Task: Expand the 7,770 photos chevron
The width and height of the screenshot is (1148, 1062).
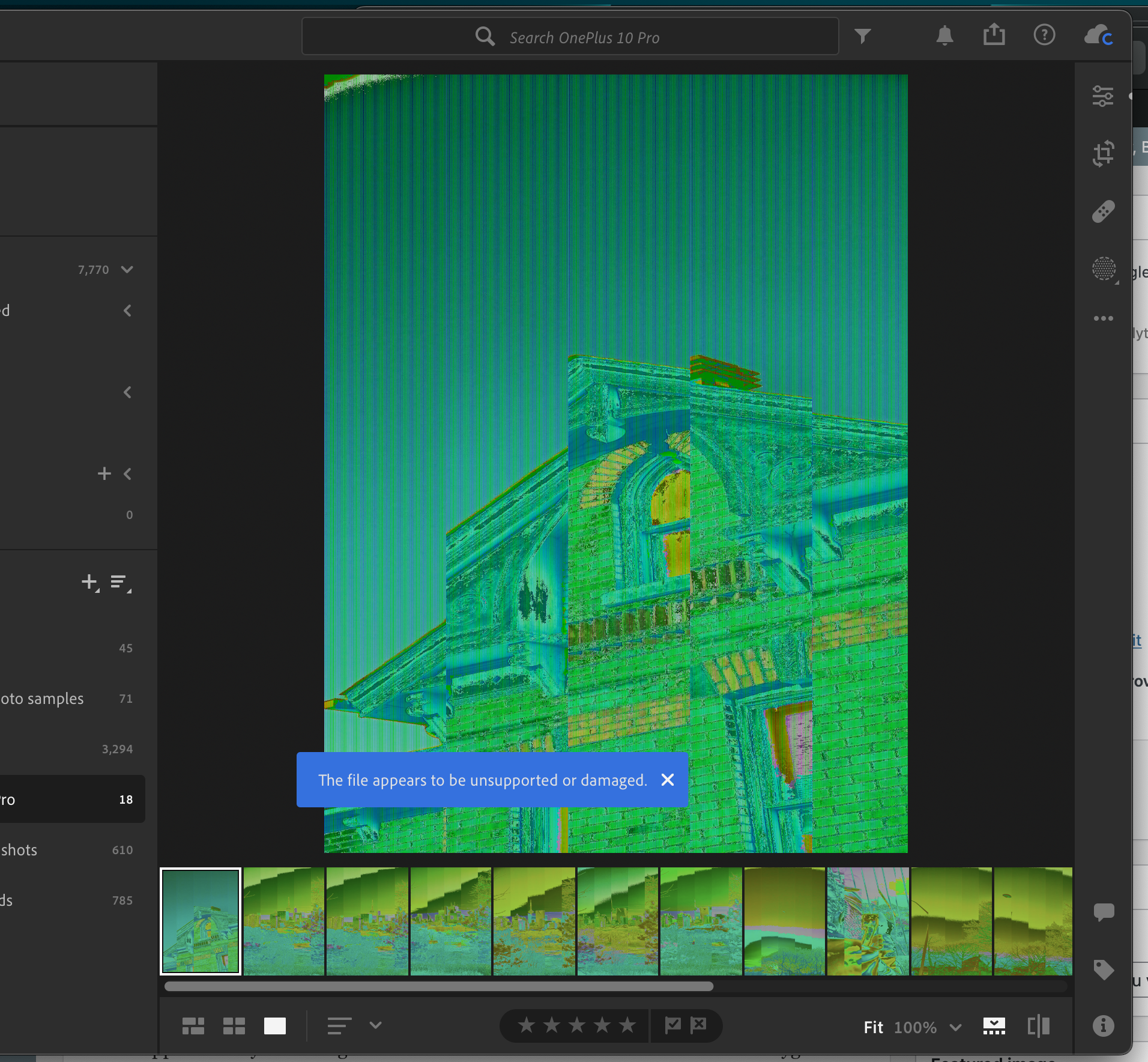Action: pos(127,270)
